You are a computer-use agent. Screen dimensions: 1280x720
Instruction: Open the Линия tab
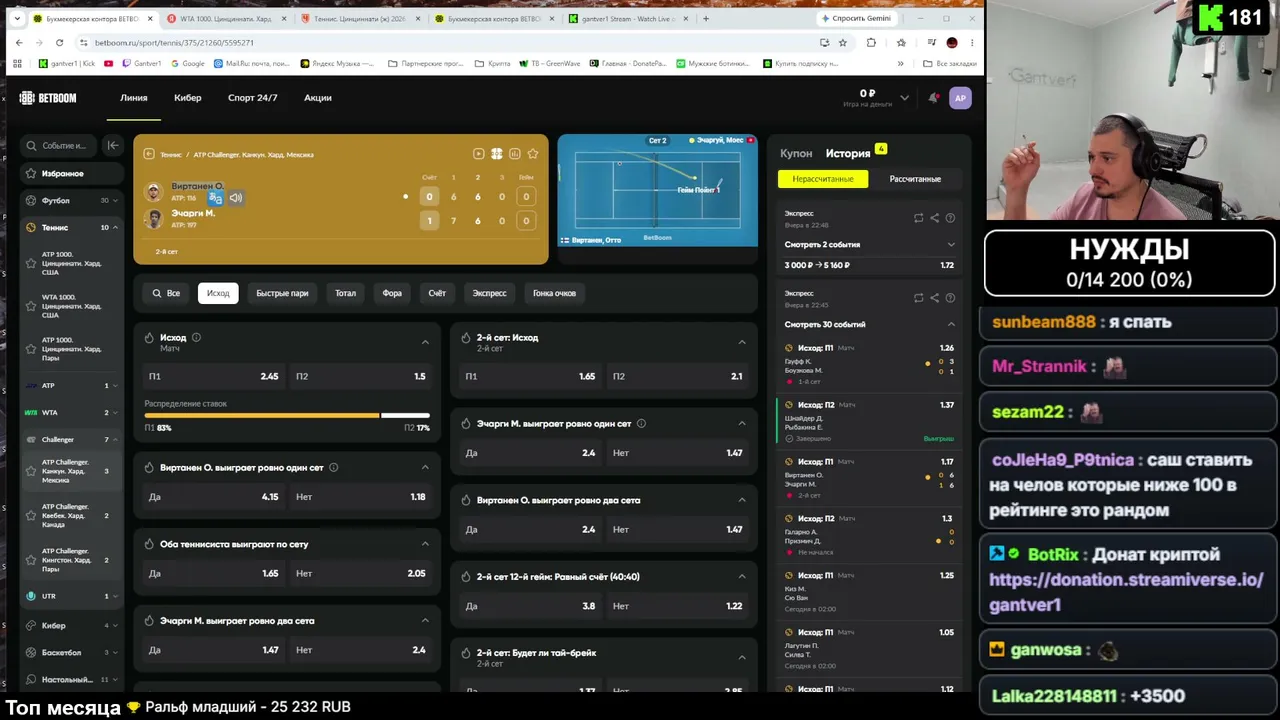click(x=134, y=98)
